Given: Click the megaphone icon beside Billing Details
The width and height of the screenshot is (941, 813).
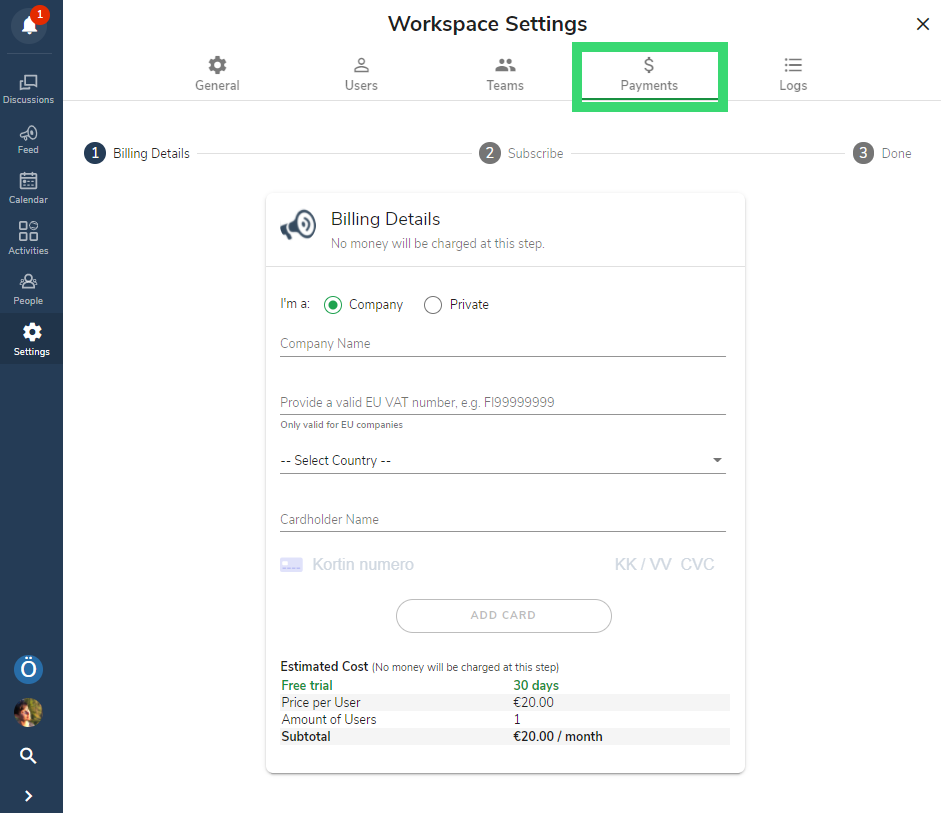Looking at the screenshot, I should (x=298, y=225).
